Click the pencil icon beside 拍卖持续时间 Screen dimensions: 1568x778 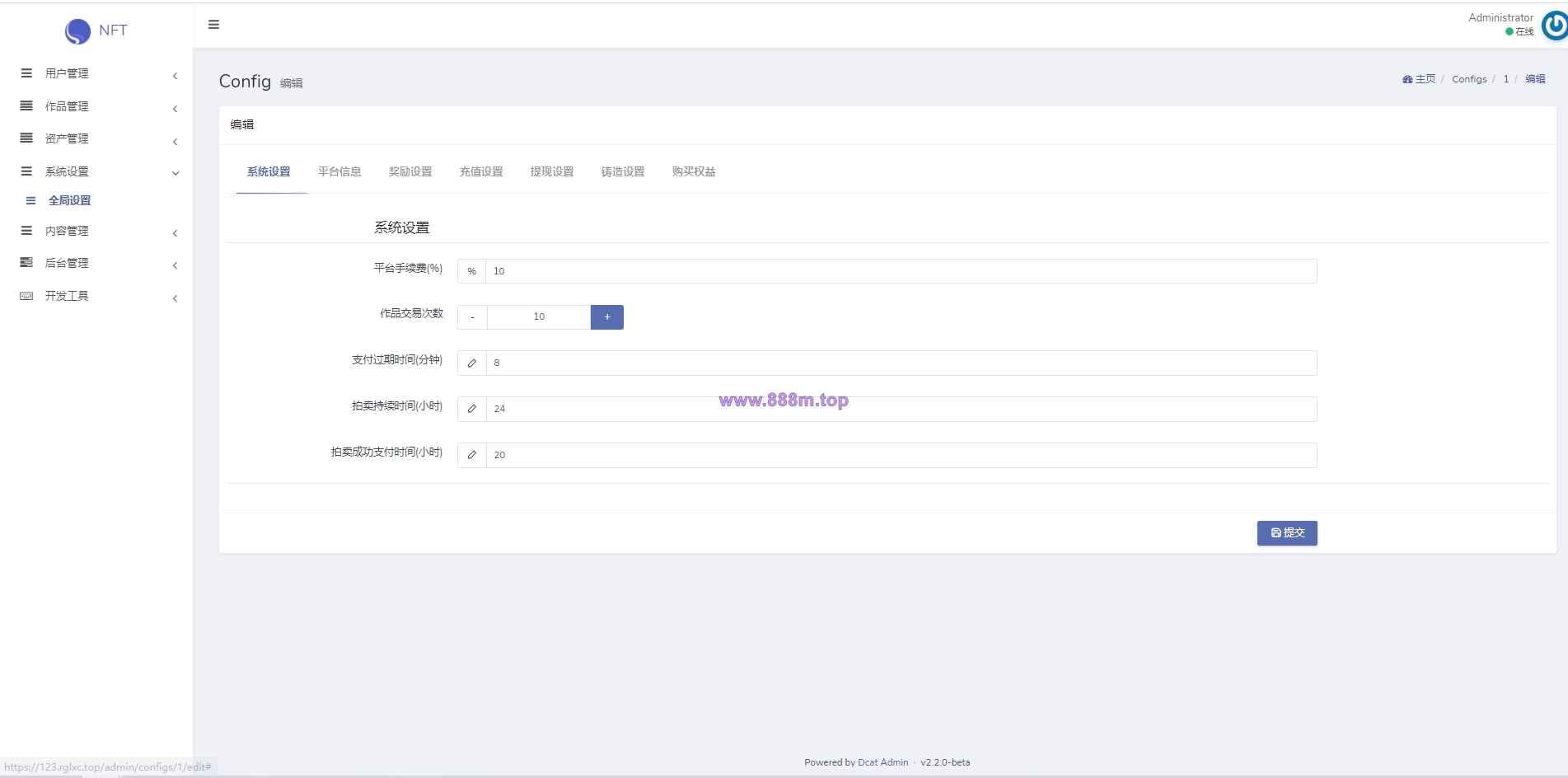[x=472, y=410]
